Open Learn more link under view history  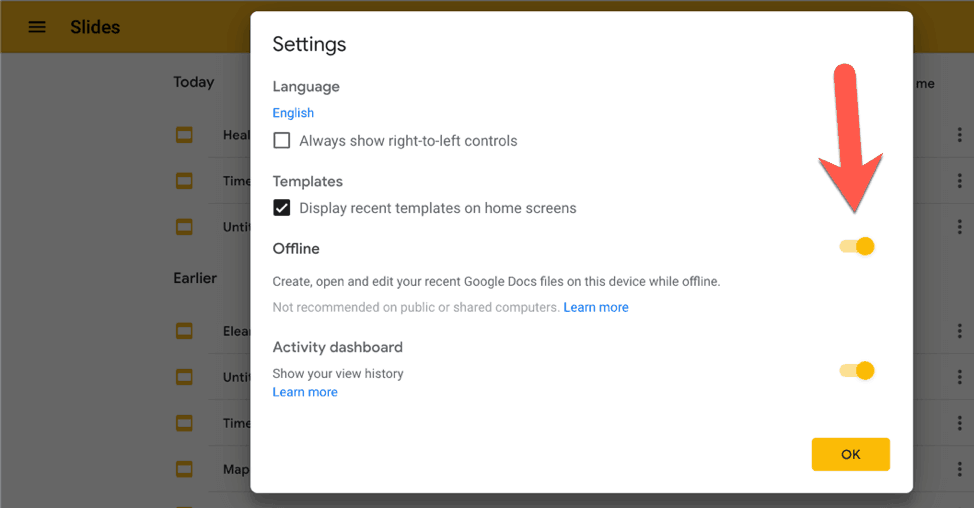(x=305, y=392)
